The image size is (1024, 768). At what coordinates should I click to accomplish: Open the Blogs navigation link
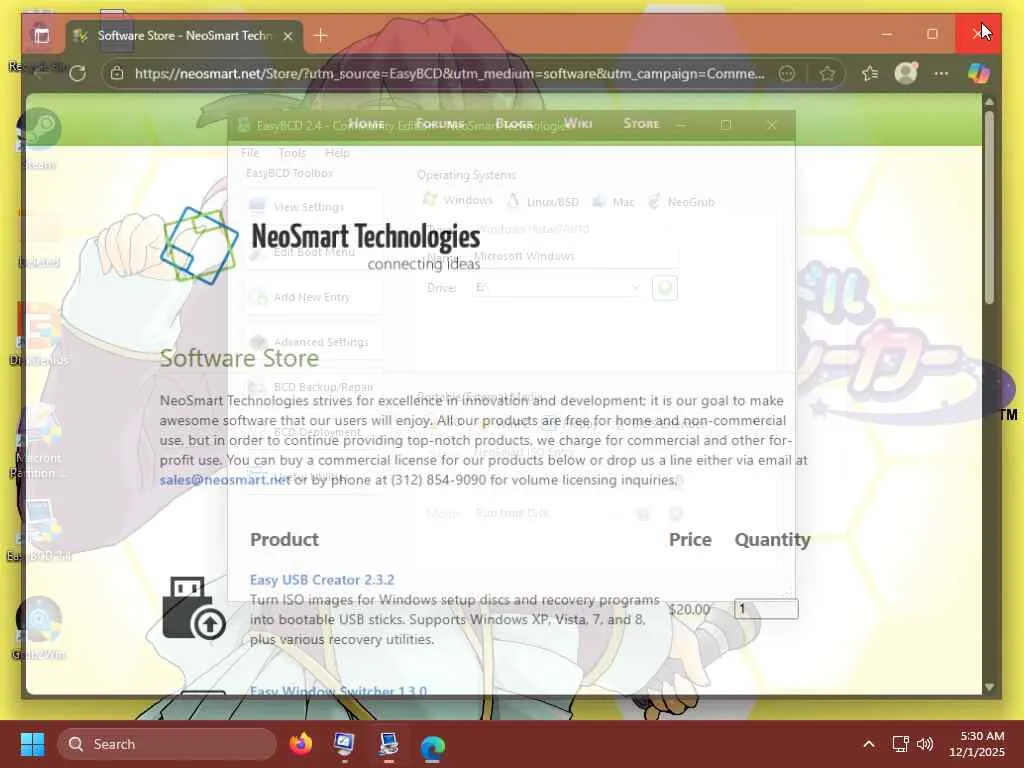514,124
